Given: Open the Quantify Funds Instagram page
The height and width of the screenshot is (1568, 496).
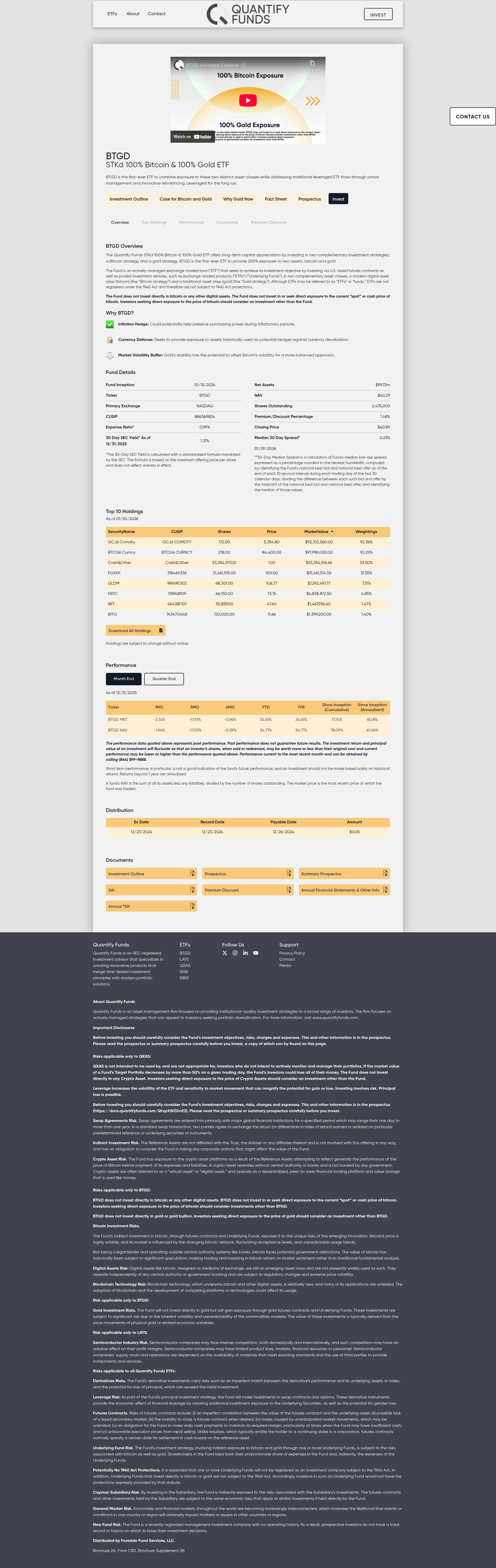Looking at the screenshot, I should coord(235,953).
